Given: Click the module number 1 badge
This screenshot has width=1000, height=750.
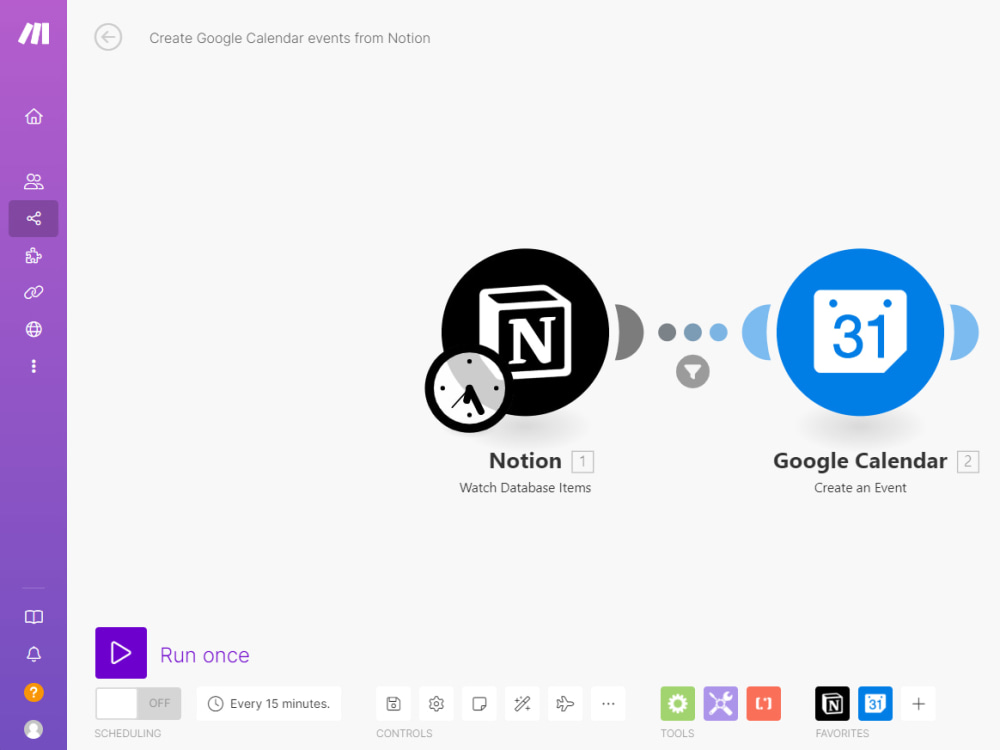Looking at the screenshot, I should pos(582,461).
